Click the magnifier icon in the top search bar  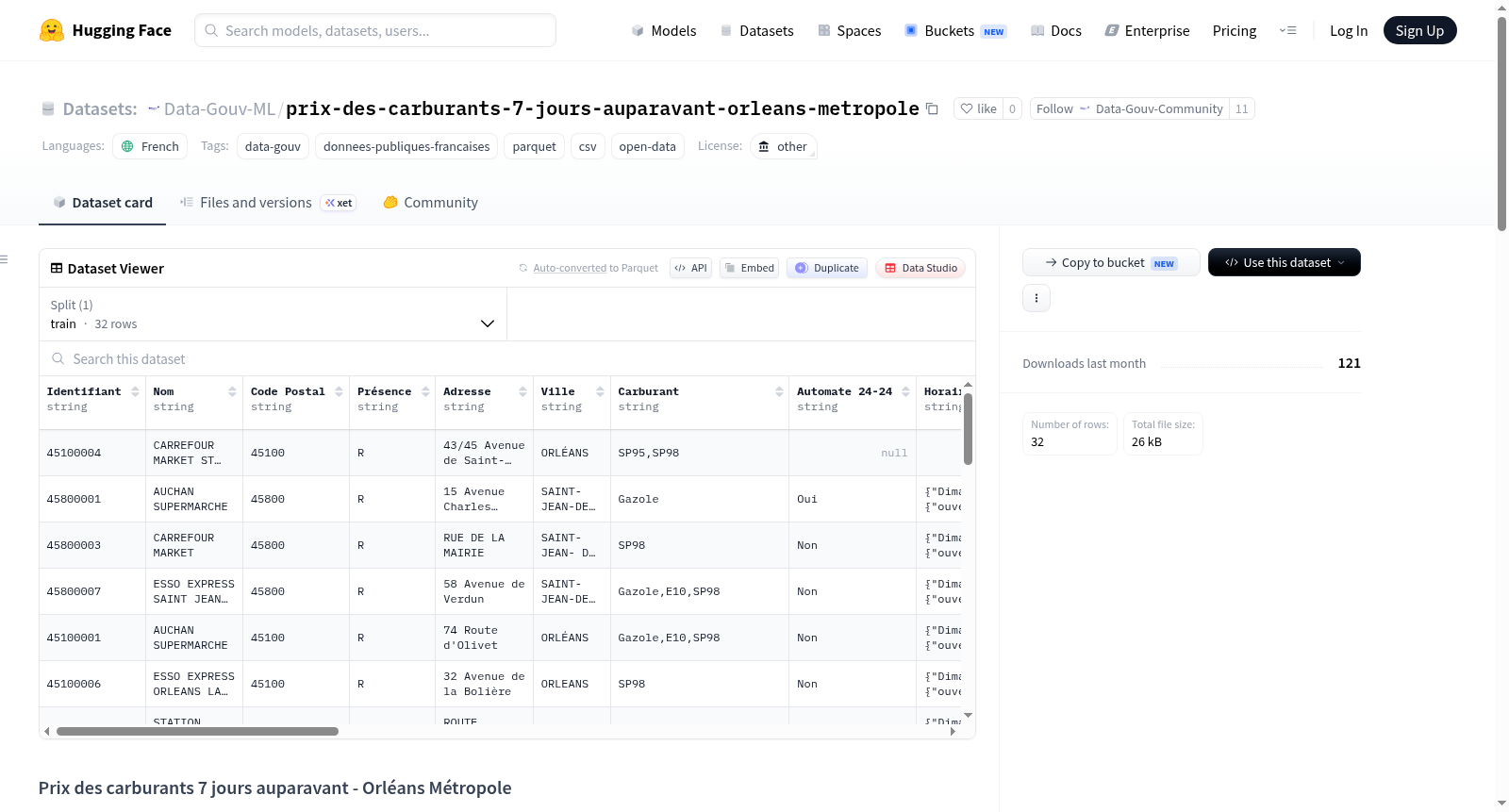click(x=211, y=30)
